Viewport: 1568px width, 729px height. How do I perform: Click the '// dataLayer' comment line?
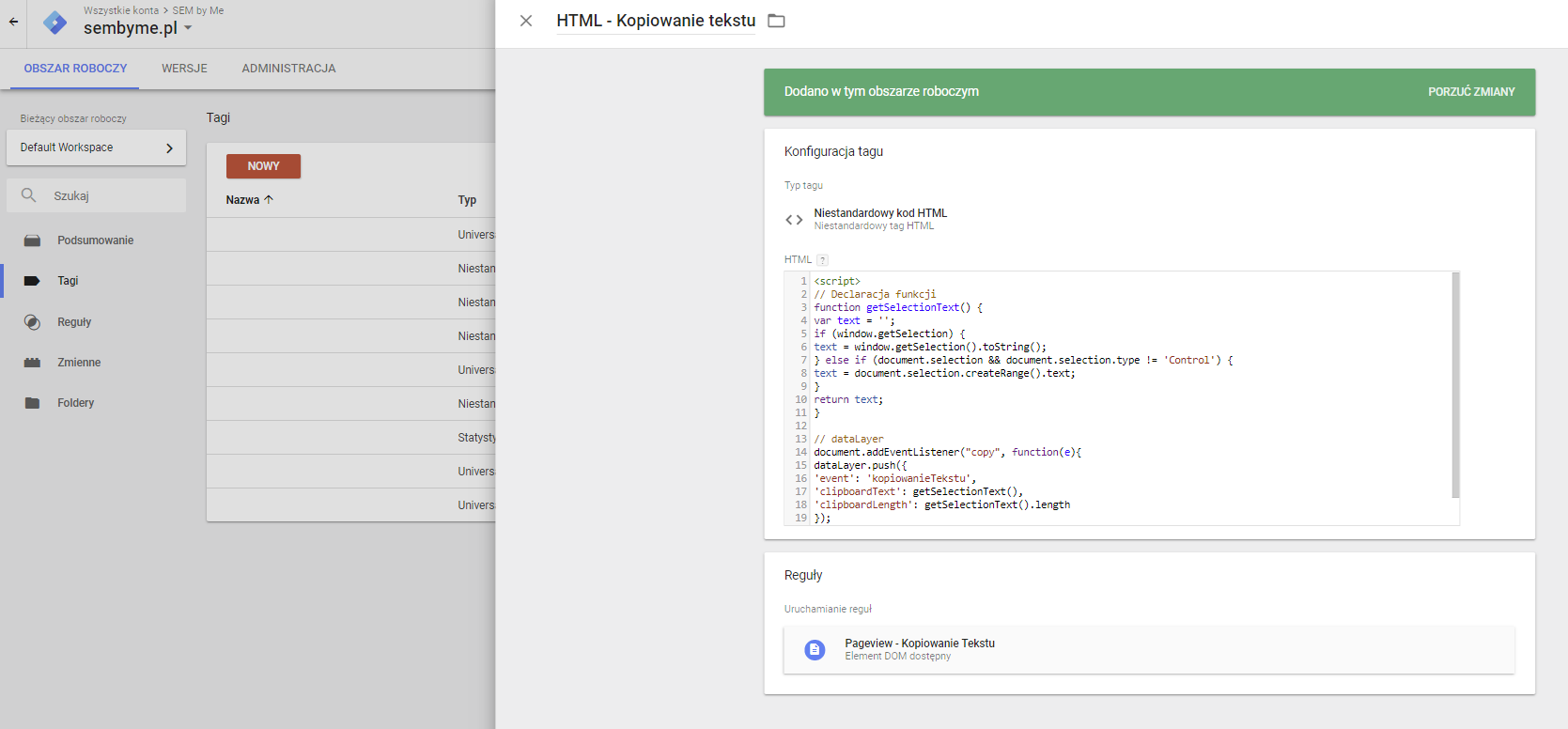tap(848, 440)
